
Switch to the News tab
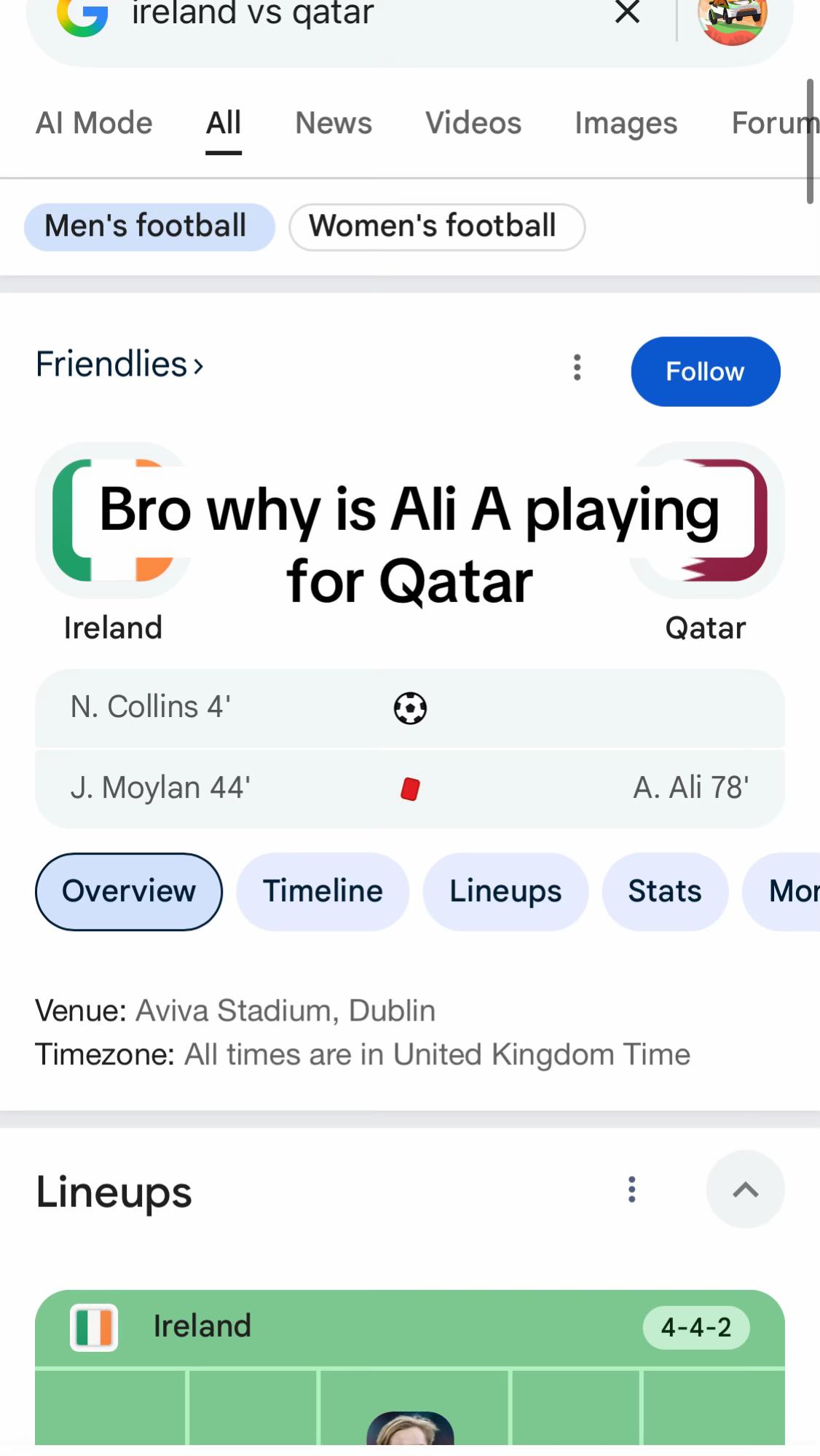pos(334,123)
